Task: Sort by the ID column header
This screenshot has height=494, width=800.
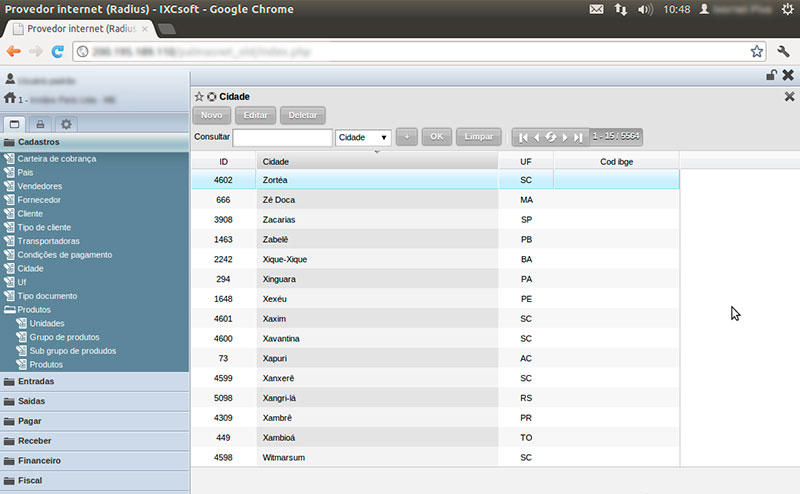Action: point(223,161)
